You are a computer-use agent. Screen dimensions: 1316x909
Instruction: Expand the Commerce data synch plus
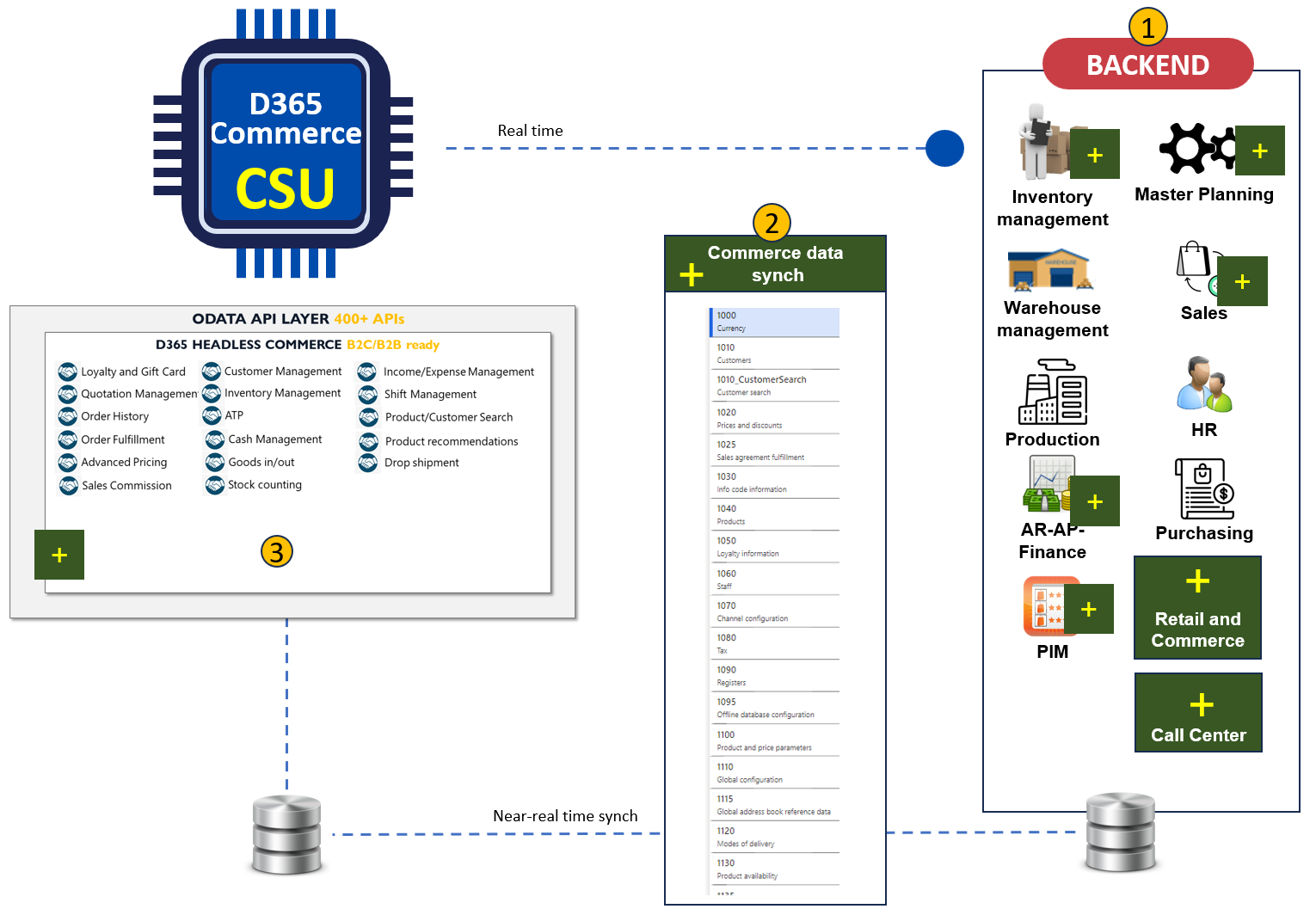[692, 275]
